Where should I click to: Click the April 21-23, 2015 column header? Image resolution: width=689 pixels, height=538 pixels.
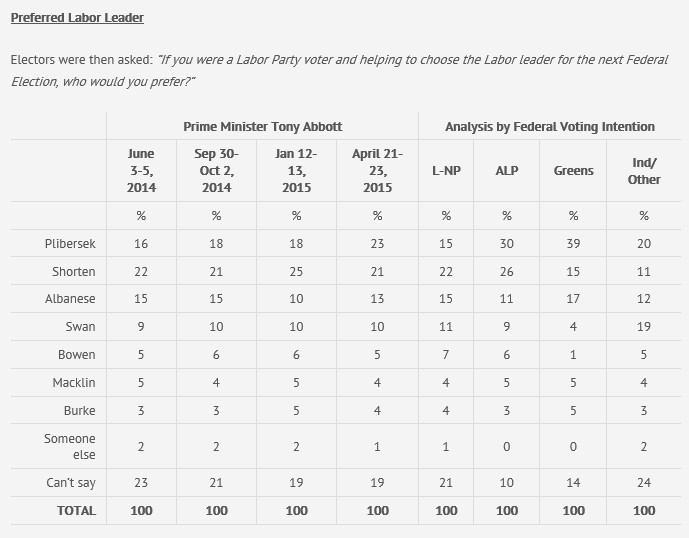[x=376, y=171]
